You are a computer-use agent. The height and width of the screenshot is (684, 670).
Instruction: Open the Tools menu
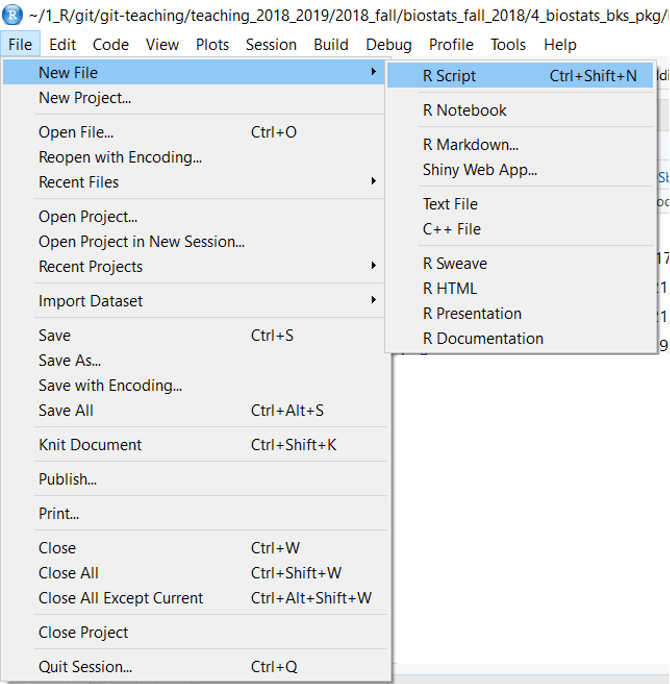[x=508, y=44]
